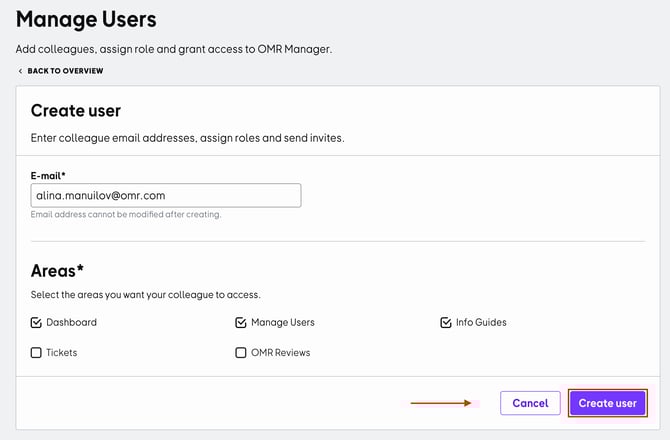Uncheck the Dashboard checkbox
This screenshot has height=440, width=670.
pos(36,323)
